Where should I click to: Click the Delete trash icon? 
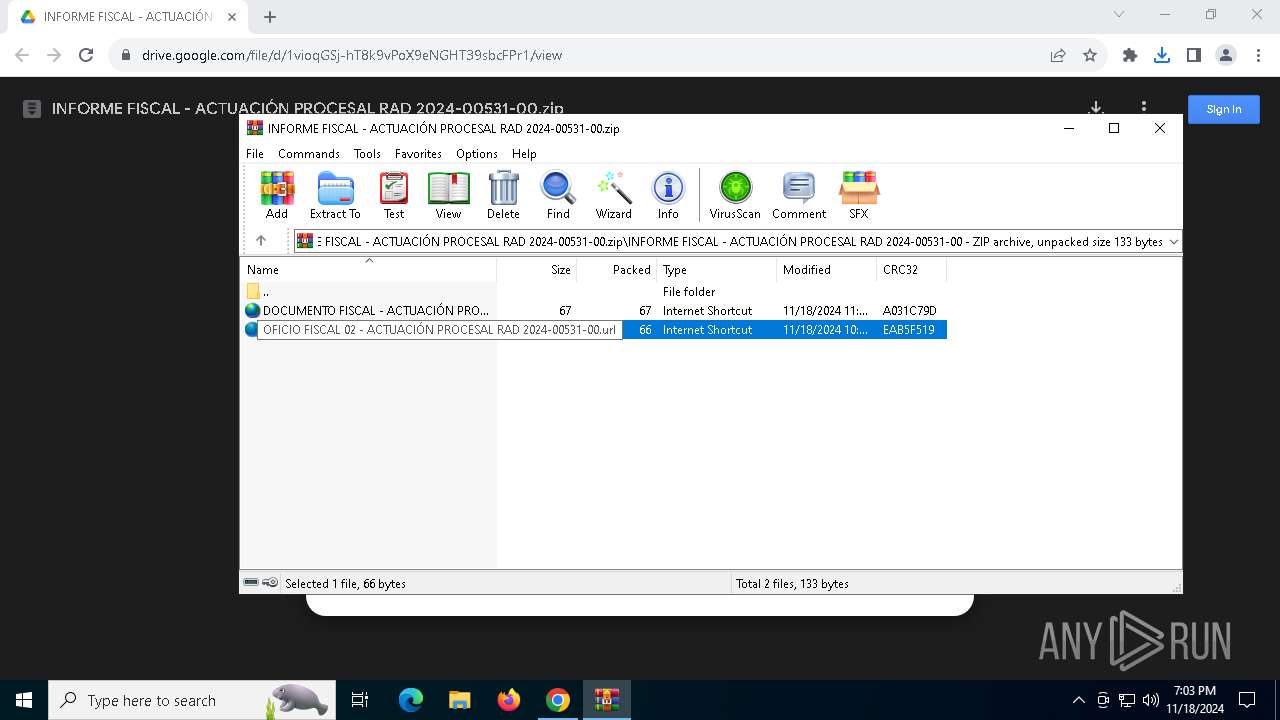point(503,195)
